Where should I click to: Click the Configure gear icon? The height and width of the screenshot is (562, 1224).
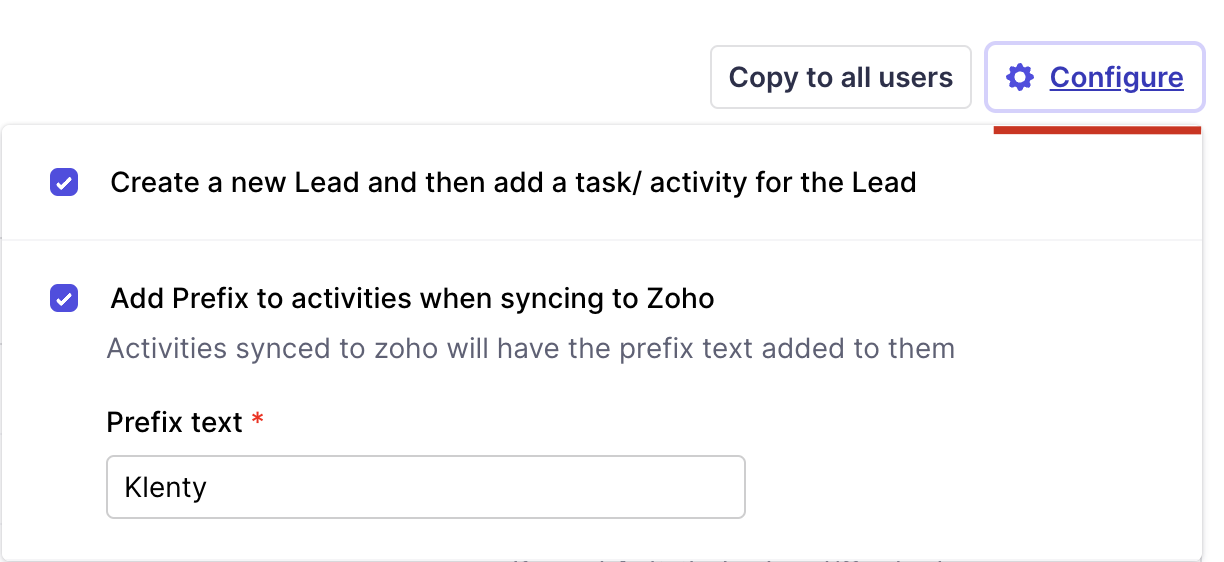pyautogui.click(x=1019, y=78)
